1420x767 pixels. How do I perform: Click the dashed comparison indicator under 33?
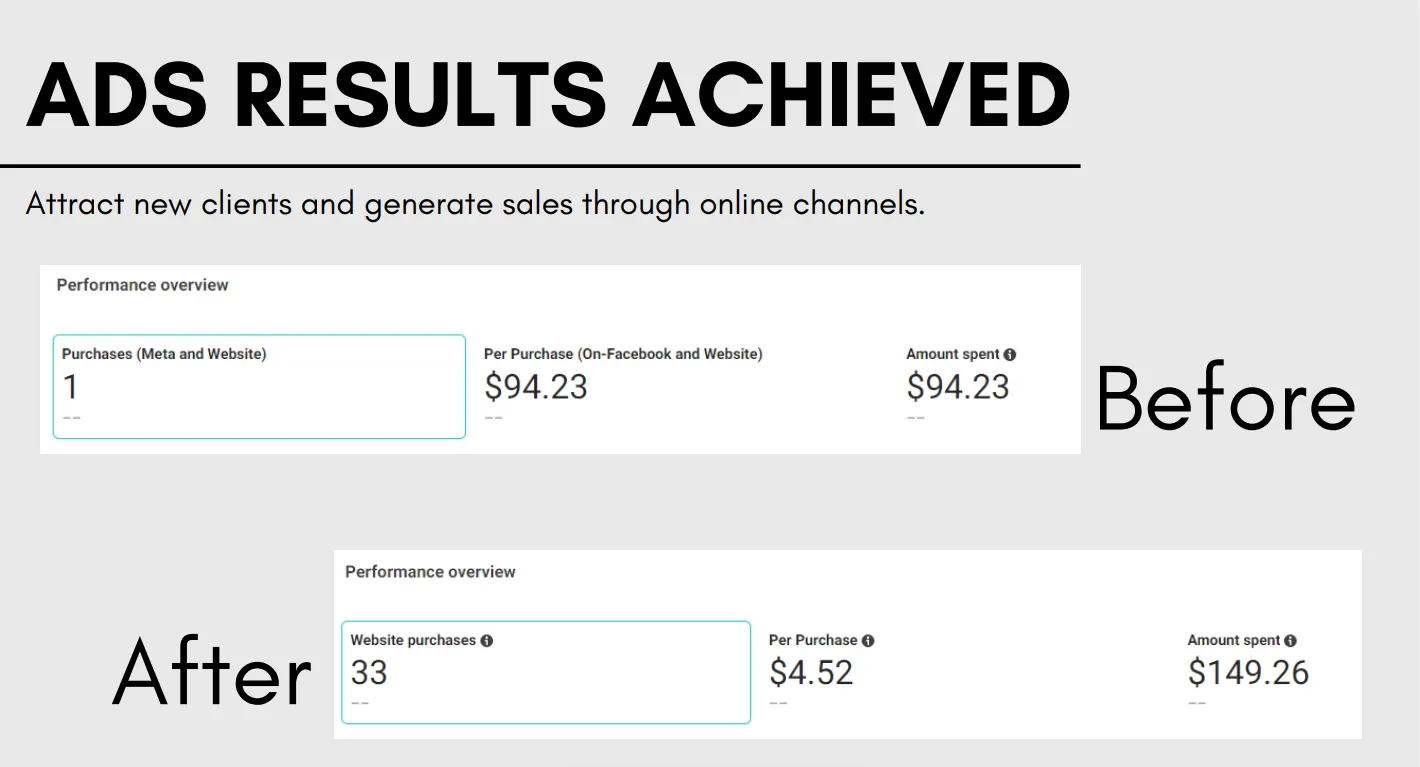pyautogui.click(x=360, y=703)
